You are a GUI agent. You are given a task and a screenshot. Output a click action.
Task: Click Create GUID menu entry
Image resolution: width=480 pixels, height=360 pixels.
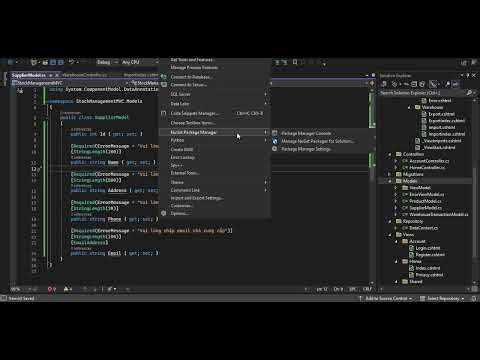[x=182, y=150]
